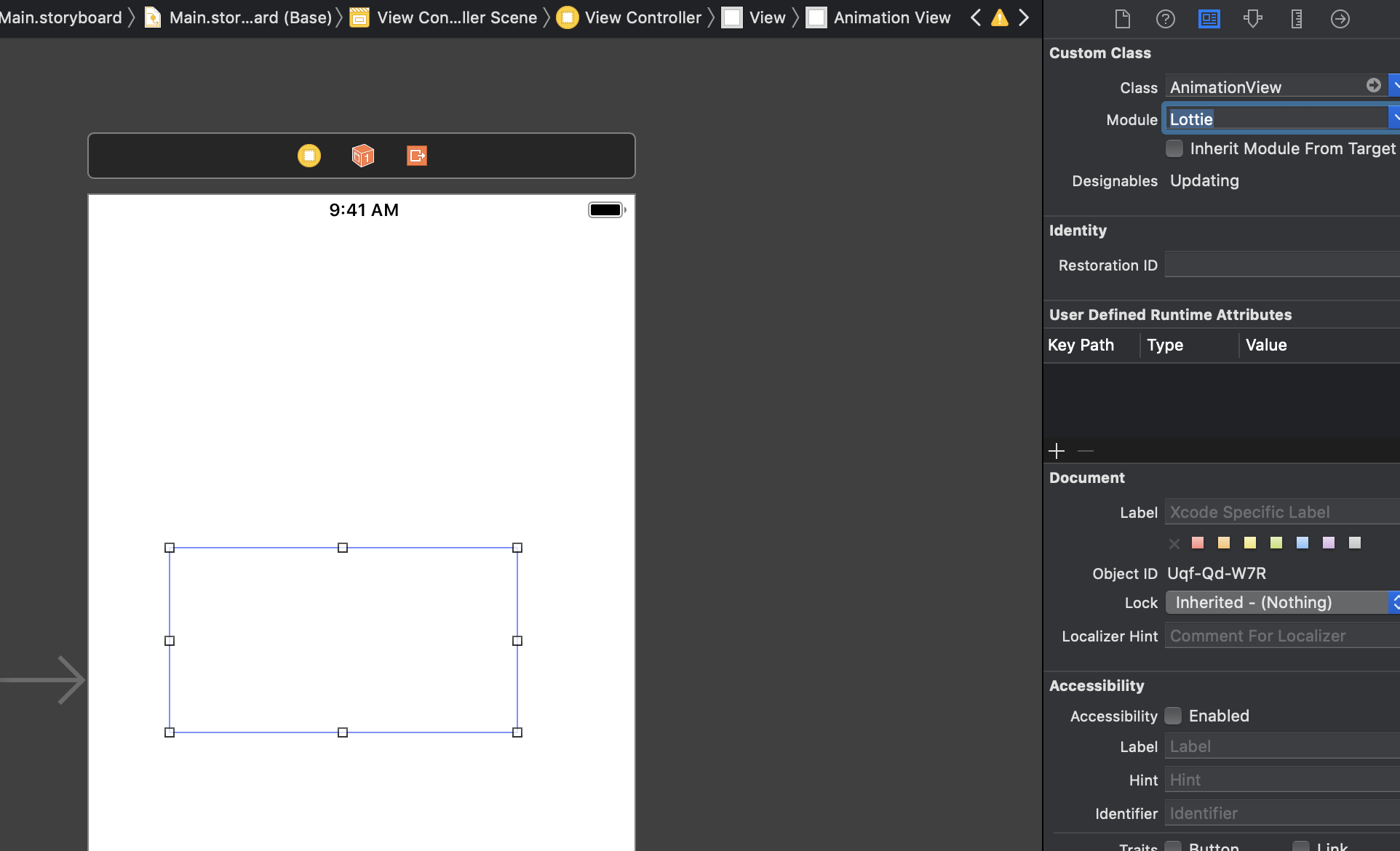Click the Module field containing Lottie
Viewport: 1400px width, 851px height.
click(x=1277, y=119)
